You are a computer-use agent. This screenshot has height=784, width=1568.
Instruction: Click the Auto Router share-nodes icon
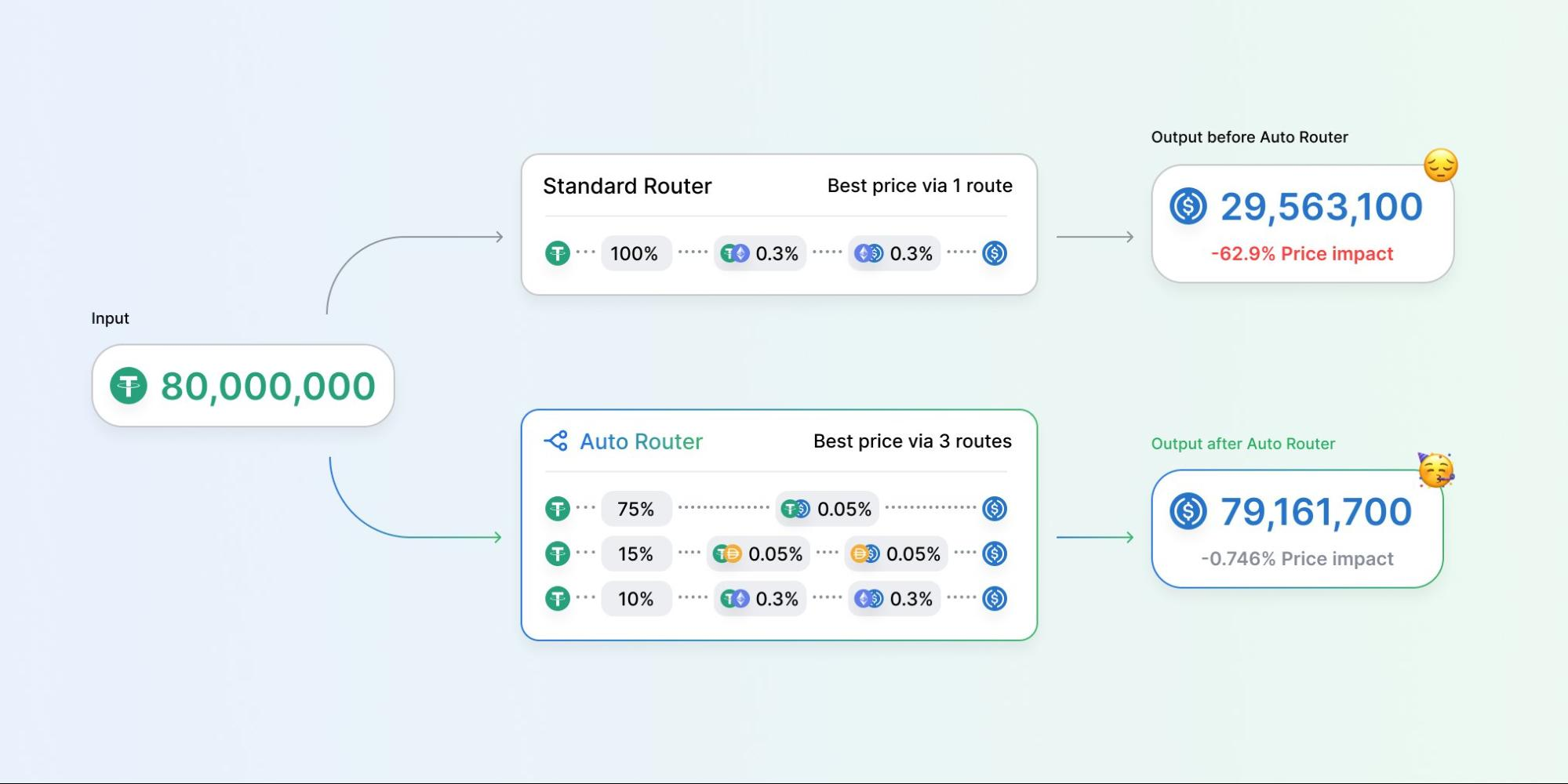556,441
